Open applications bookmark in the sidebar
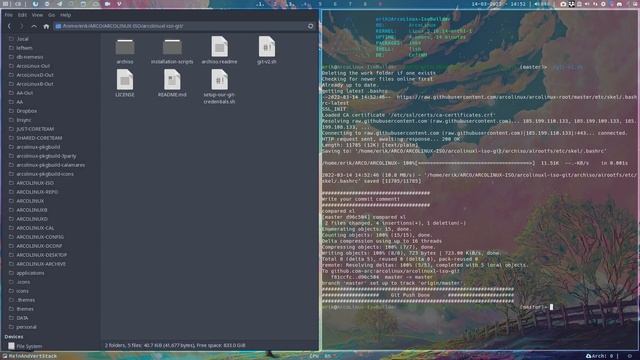 coord(30,273)
